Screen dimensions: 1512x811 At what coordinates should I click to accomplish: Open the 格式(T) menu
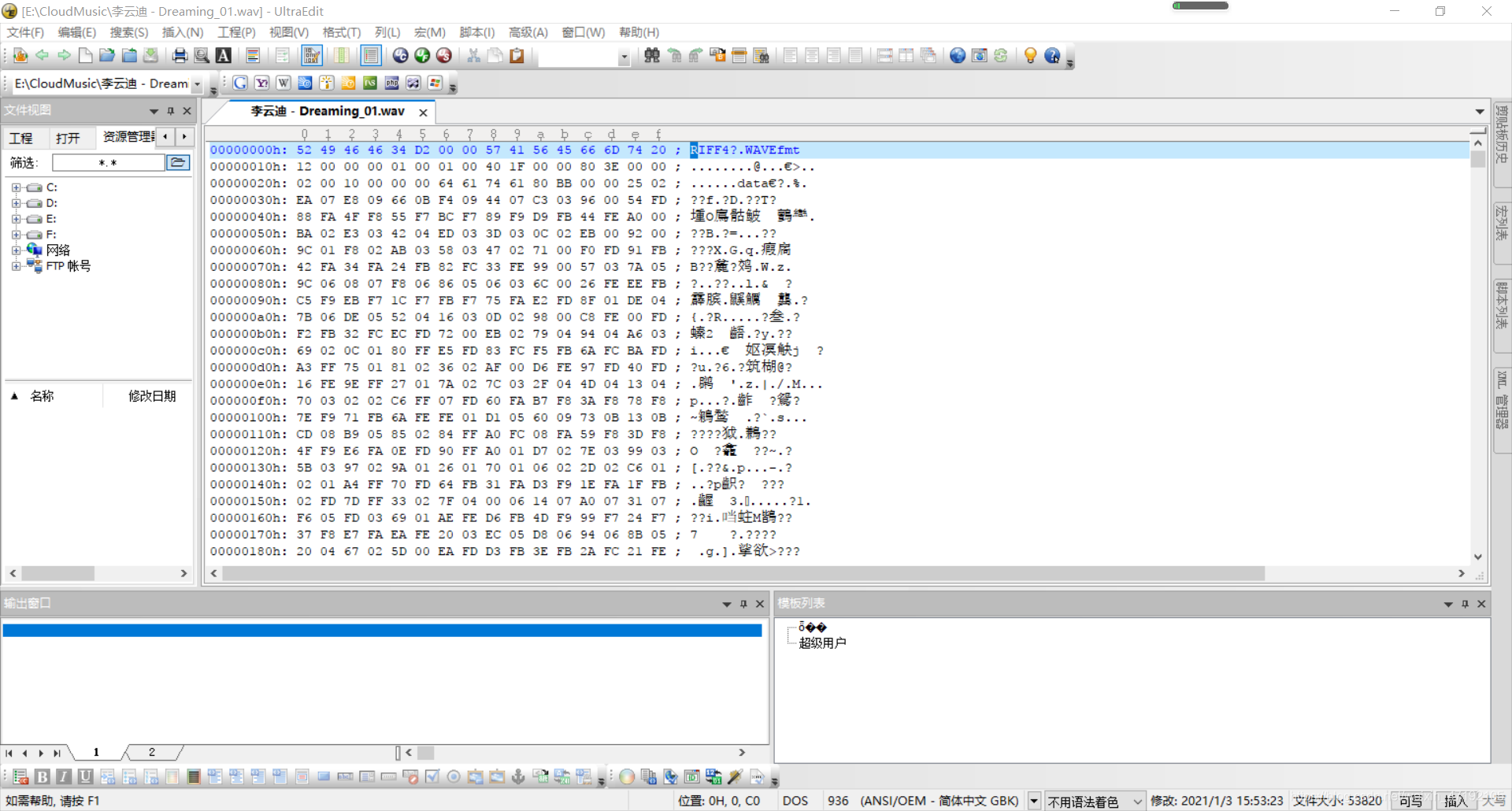[x=342, y=32]
